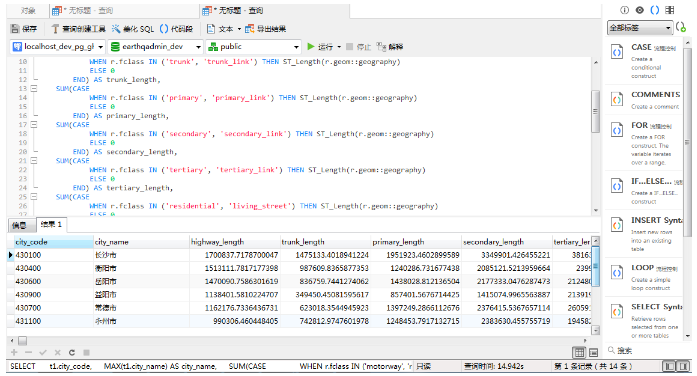697x376 pixels.
Task: Select the COMMENTS snippet
Action: [x=644, y=100]
